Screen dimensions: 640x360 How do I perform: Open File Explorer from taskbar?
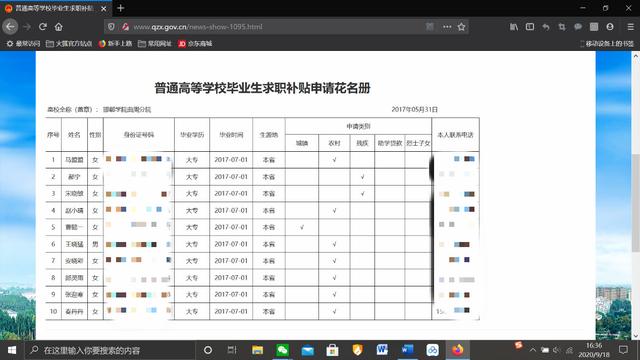coord(258,350)
